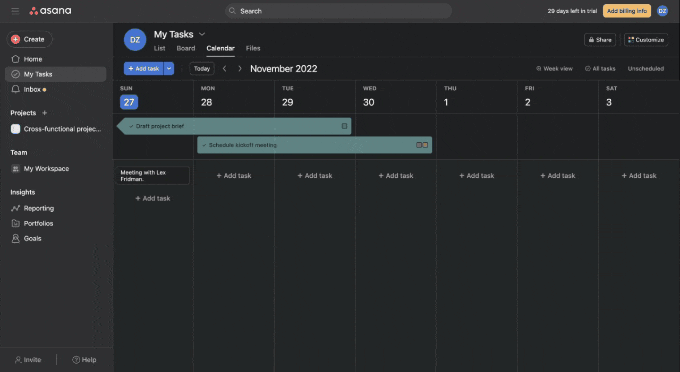Click the Insights section header

pyautogui.click(x=23, y=192)
